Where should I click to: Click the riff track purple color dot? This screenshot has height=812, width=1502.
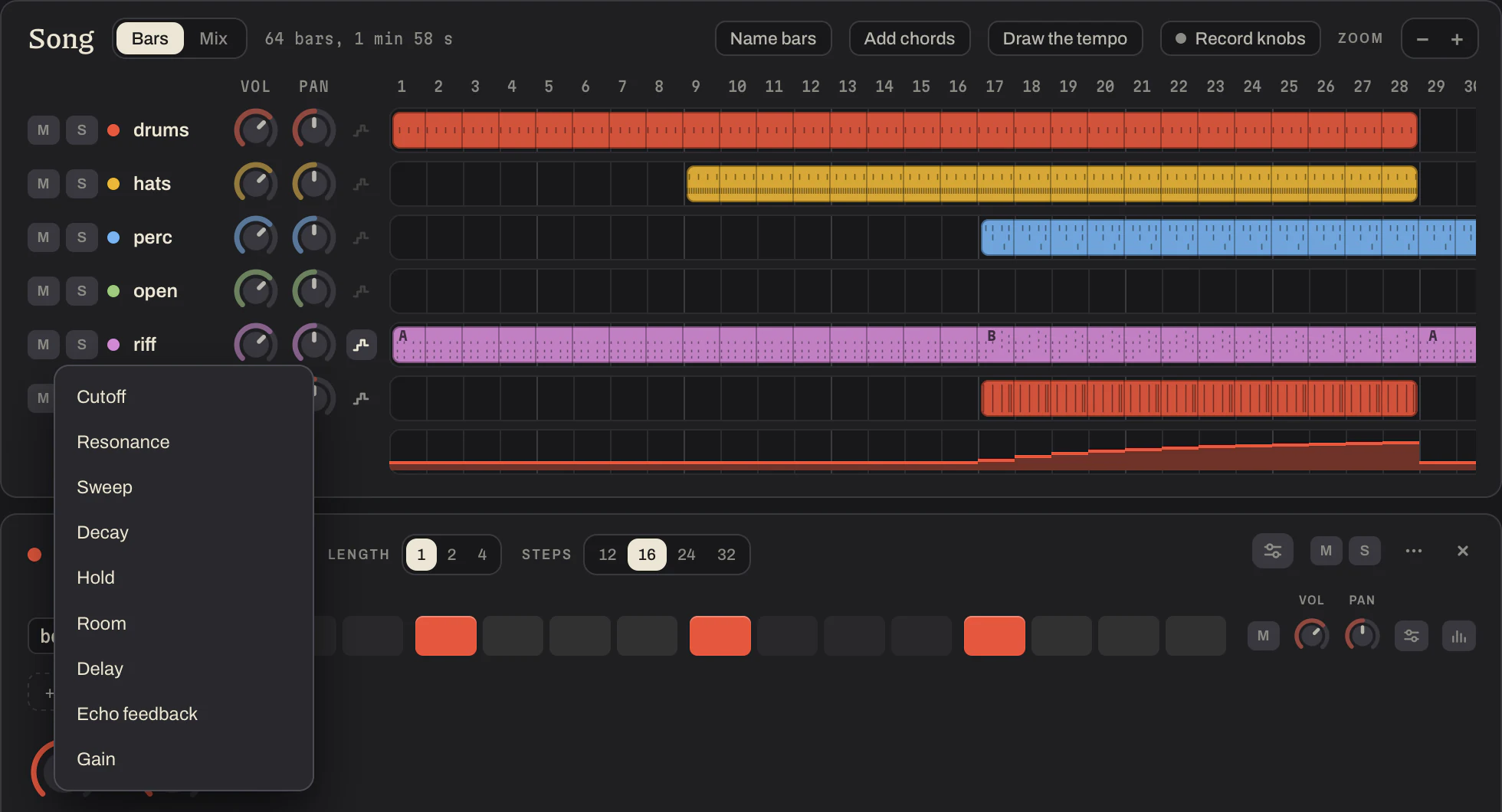[x=113, y=345]
